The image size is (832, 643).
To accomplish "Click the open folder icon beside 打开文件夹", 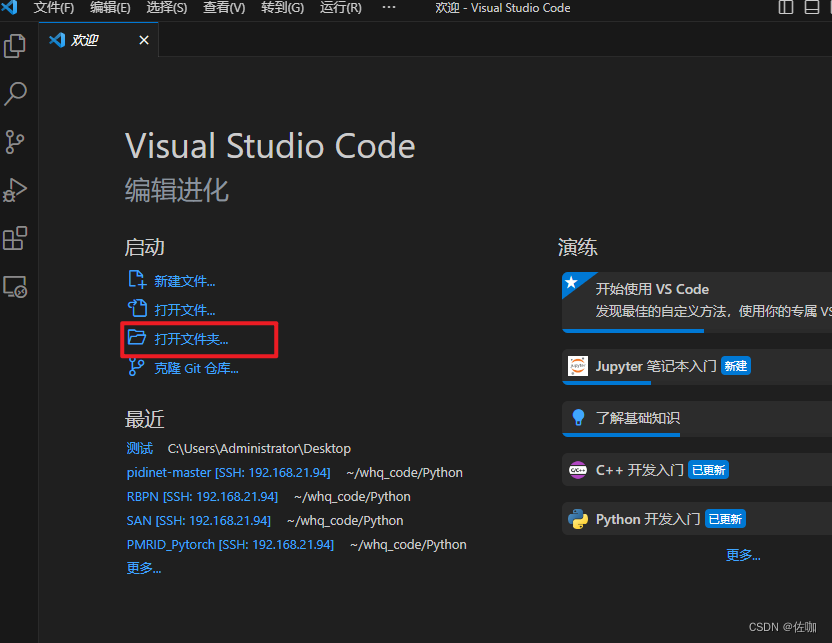I will [137, 337].
